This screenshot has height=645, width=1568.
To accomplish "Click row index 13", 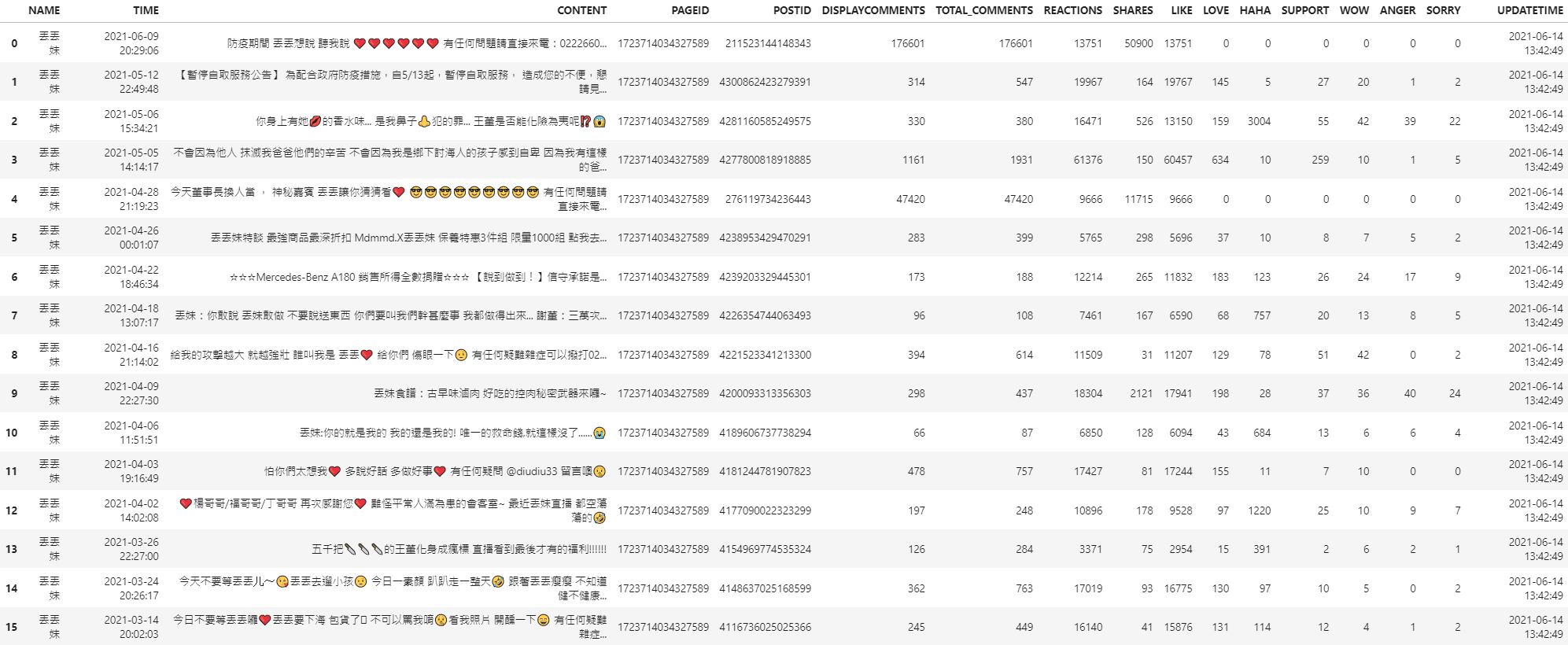I will coord(12,549).
